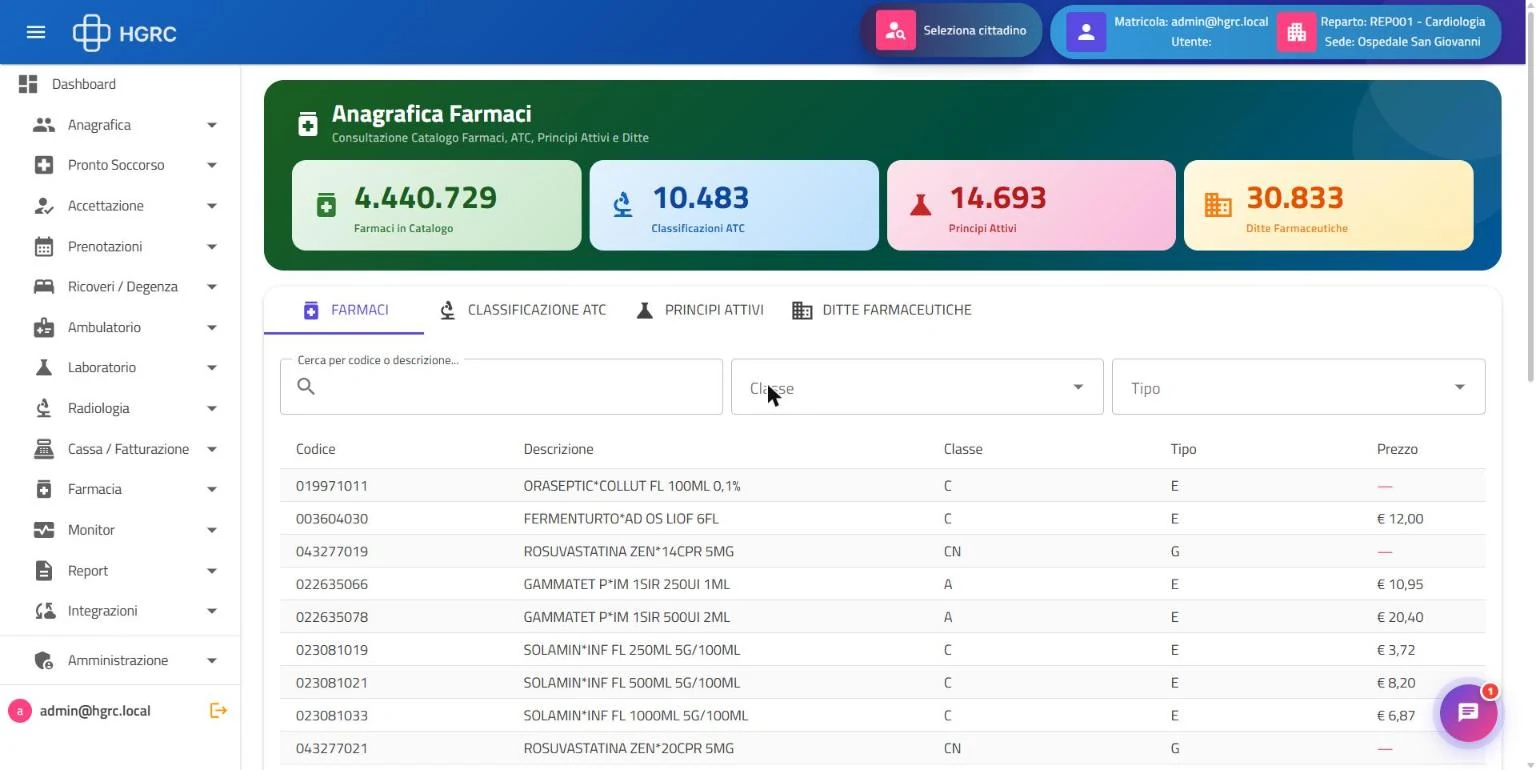This screenshot has width=1536, height=770.
Task: Select the ORASEPTIC*COLLUT FL 100ML row
Action: (883, 486)
